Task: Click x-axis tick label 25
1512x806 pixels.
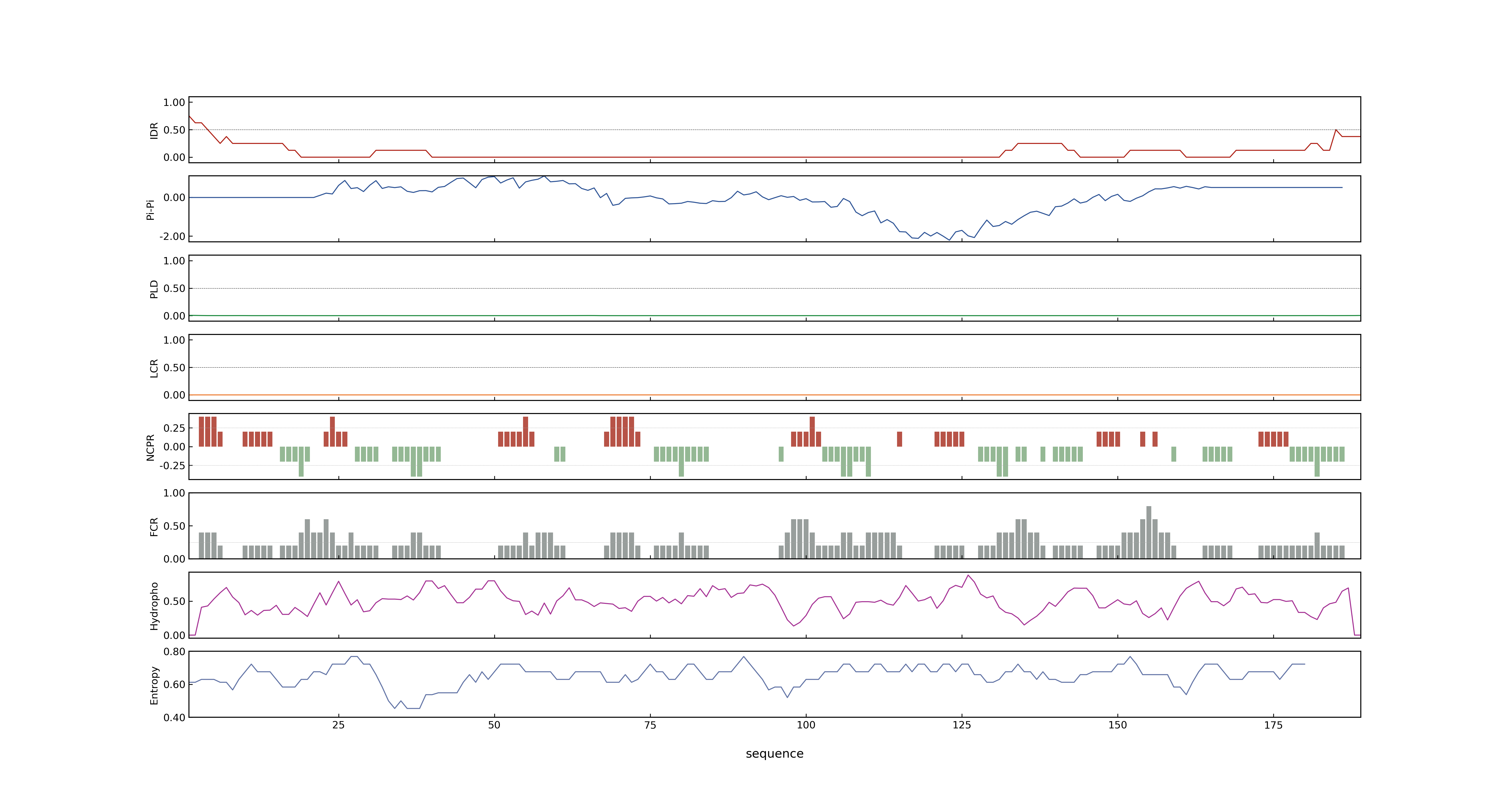Action: (339, 725)
